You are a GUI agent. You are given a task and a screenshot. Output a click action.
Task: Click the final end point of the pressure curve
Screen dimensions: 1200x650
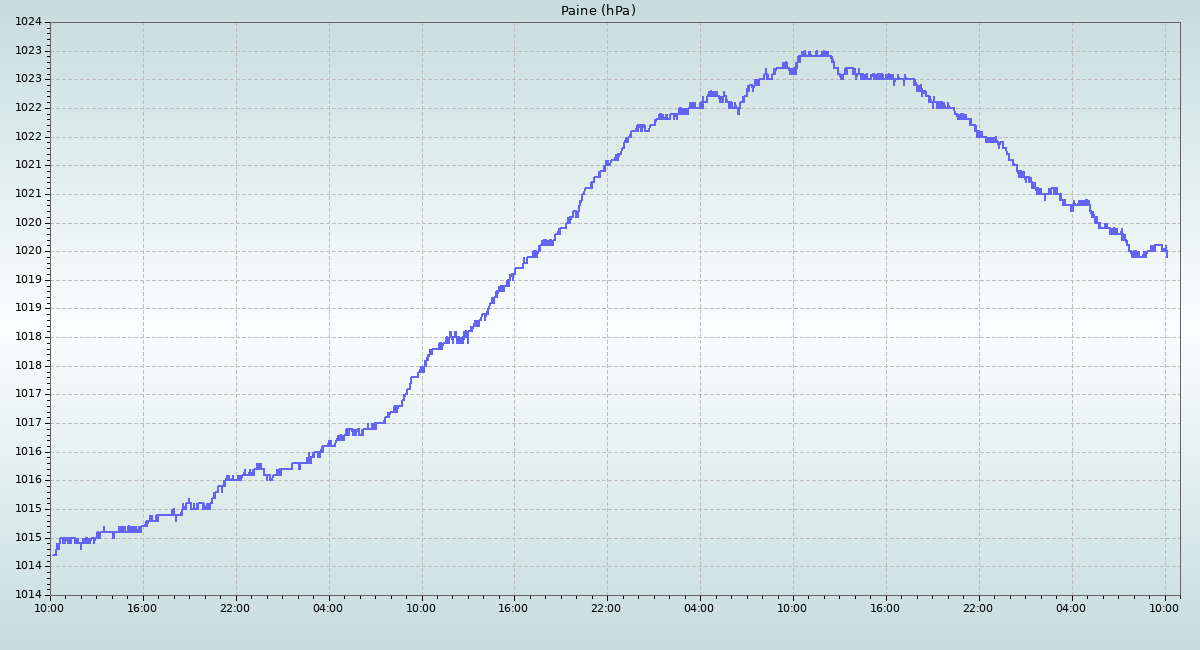click(x=1166, y=256)
